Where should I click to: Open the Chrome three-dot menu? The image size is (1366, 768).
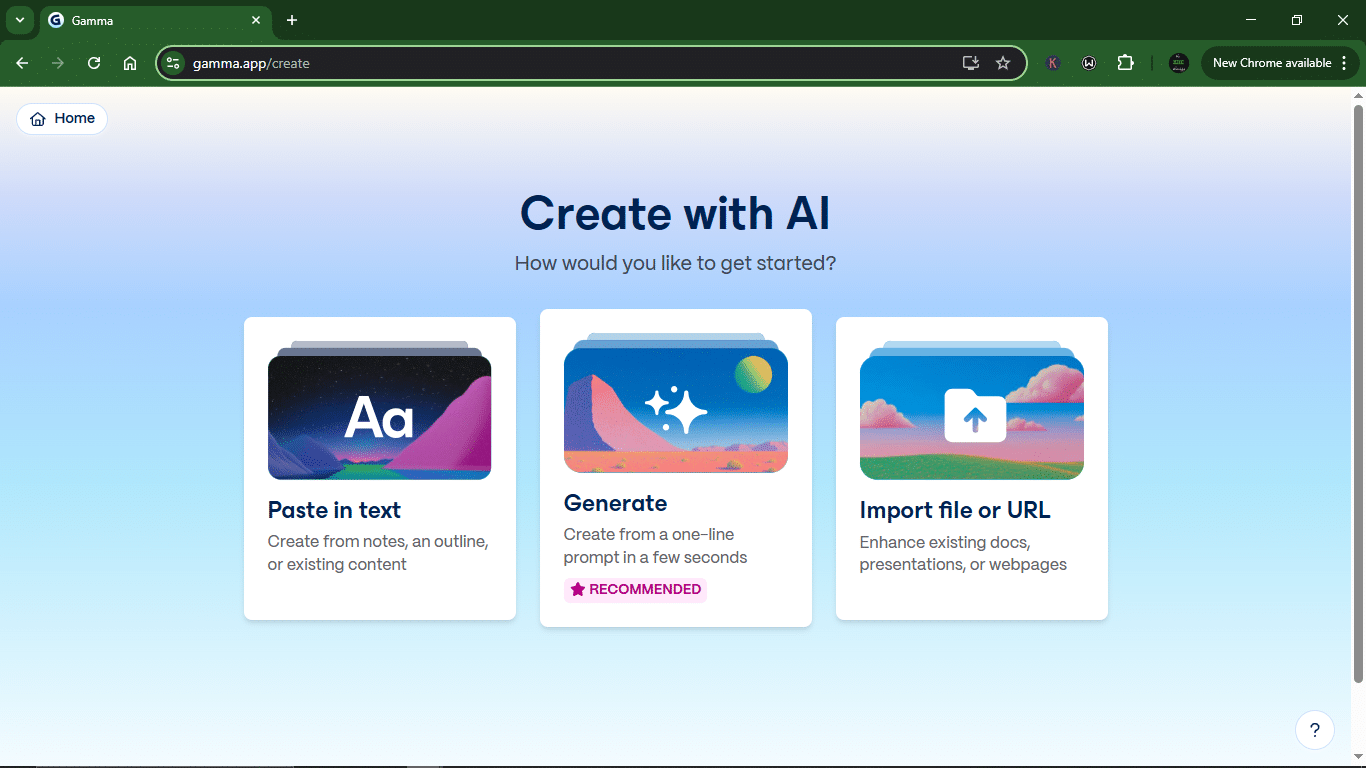click(x=1344, y=63)
